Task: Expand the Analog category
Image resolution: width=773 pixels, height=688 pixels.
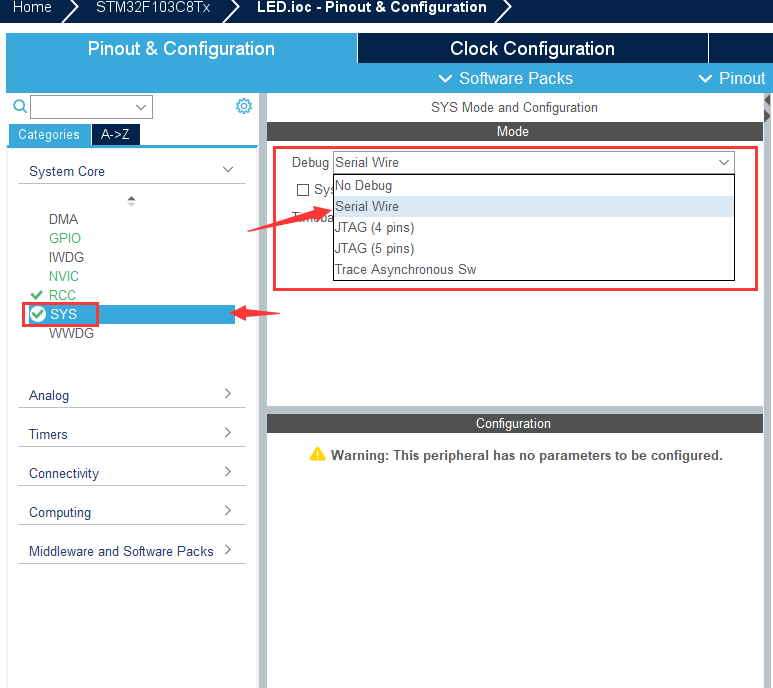Action: tap(228, 394)
